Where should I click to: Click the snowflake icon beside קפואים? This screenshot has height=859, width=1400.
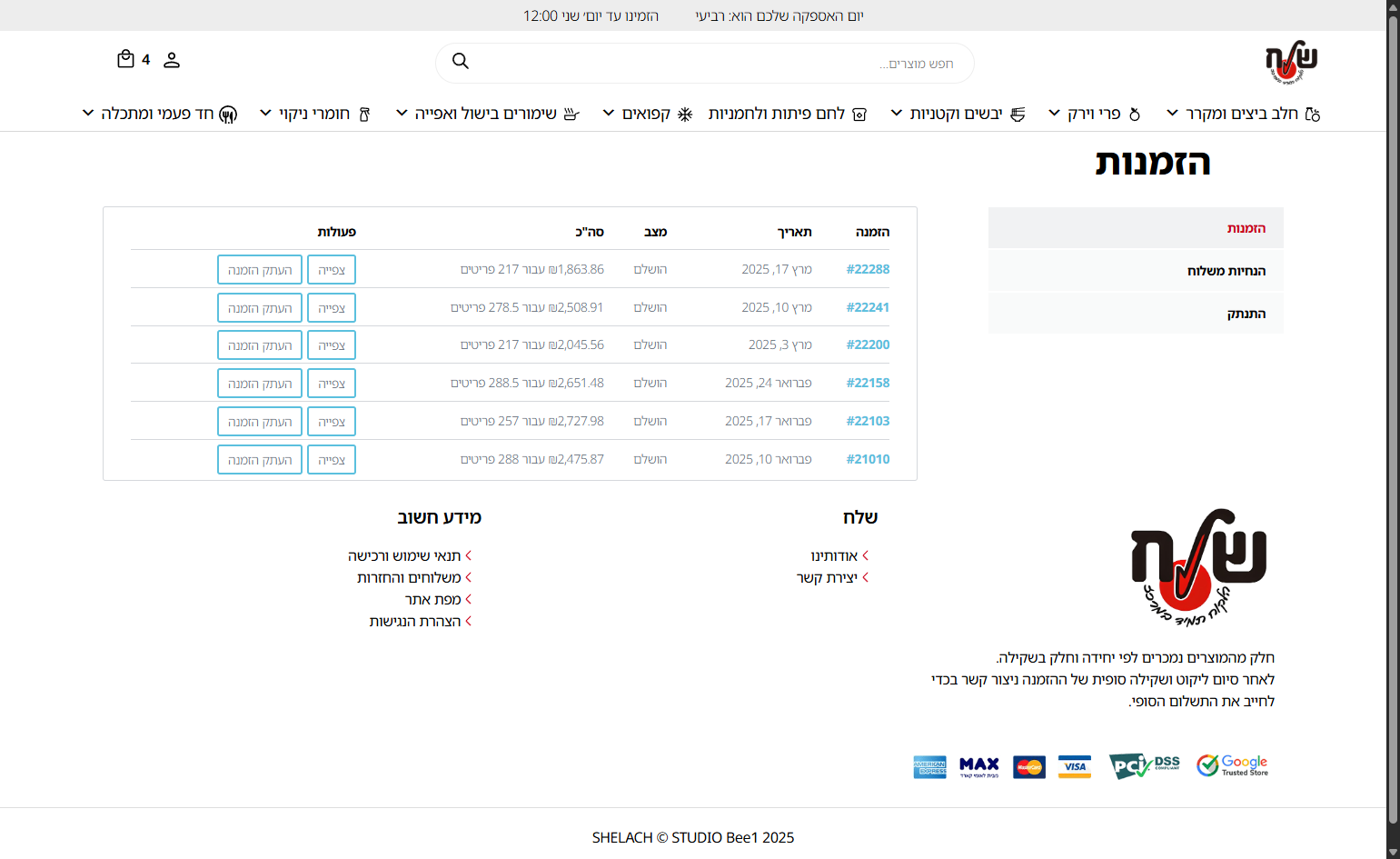click(685, 114)
